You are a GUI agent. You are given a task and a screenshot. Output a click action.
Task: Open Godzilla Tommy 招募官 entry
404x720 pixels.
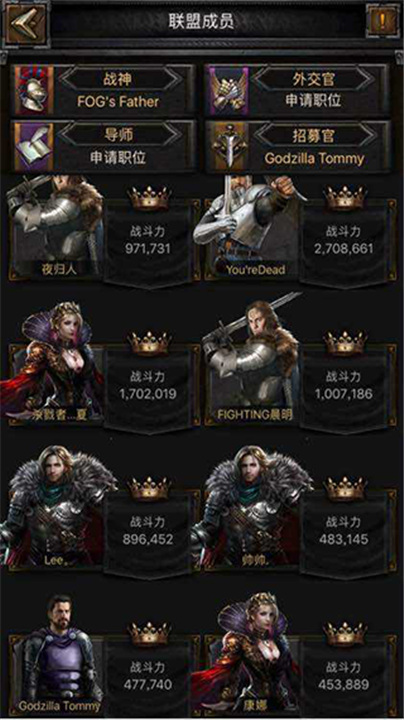coord(314,158)
